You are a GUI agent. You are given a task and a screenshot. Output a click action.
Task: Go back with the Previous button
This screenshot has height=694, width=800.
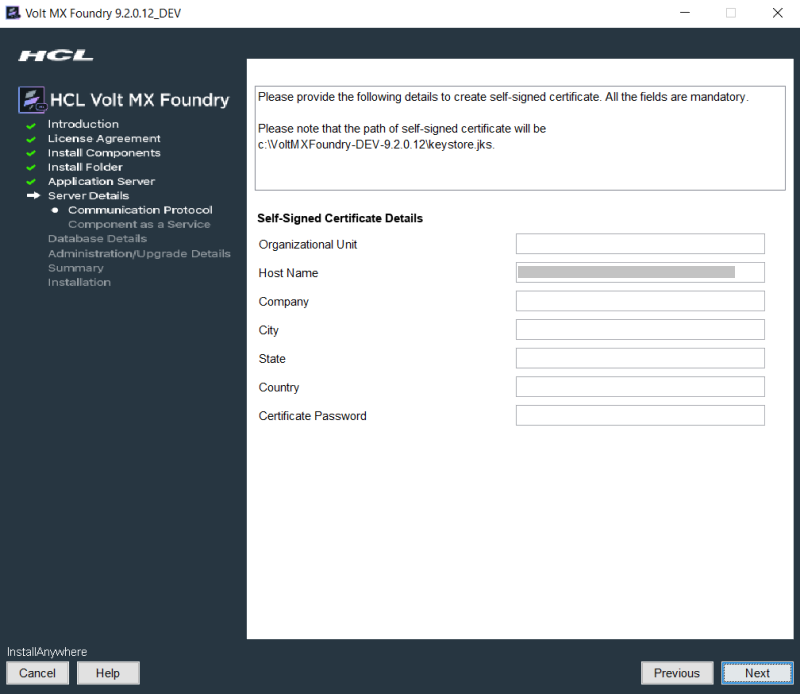pyautogui.click(x=677, y=673)
